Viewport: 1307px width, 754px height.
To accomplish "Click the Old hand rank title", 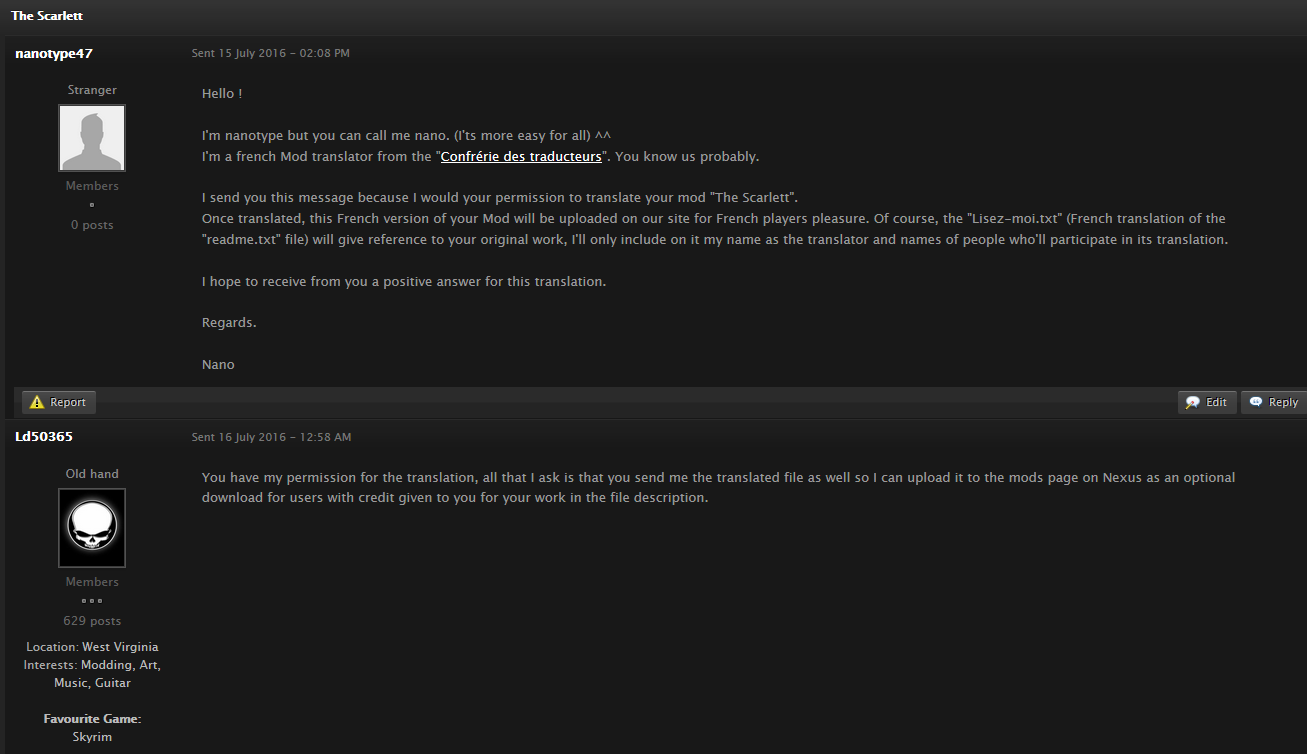I will 92,474.
